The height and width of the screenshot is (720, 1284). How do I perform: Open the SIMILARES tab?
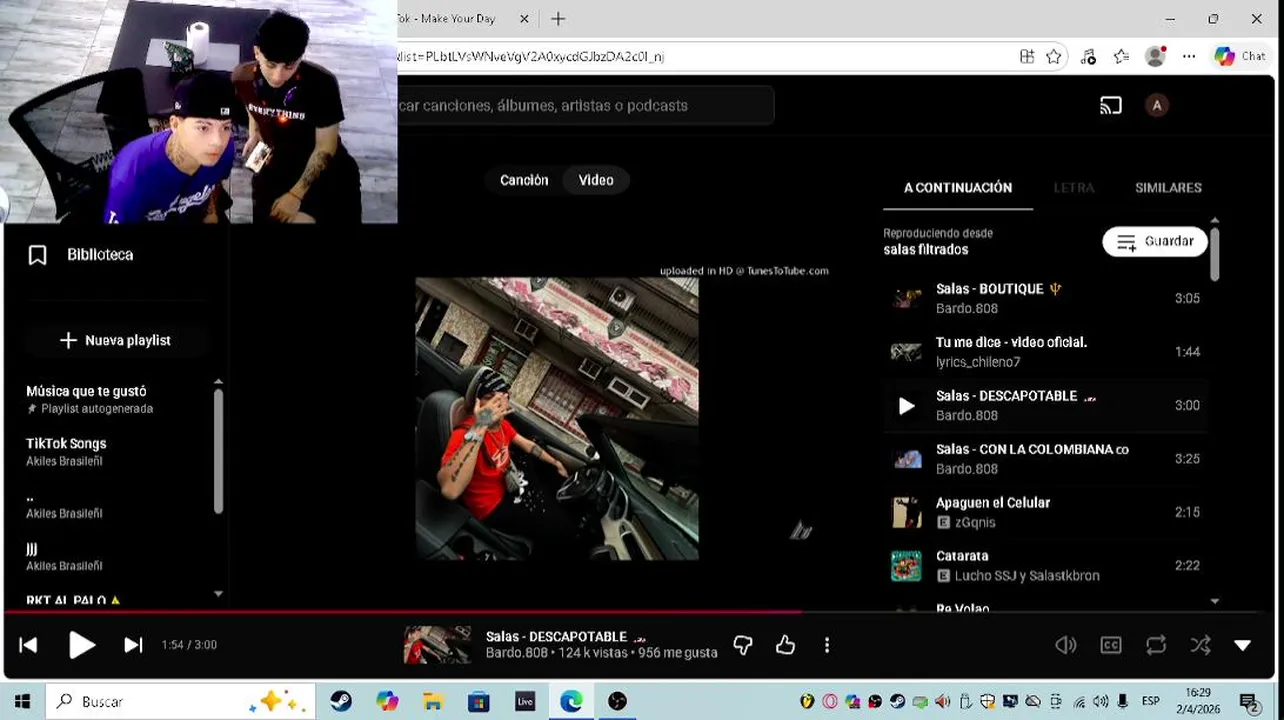coord(1168,187)
